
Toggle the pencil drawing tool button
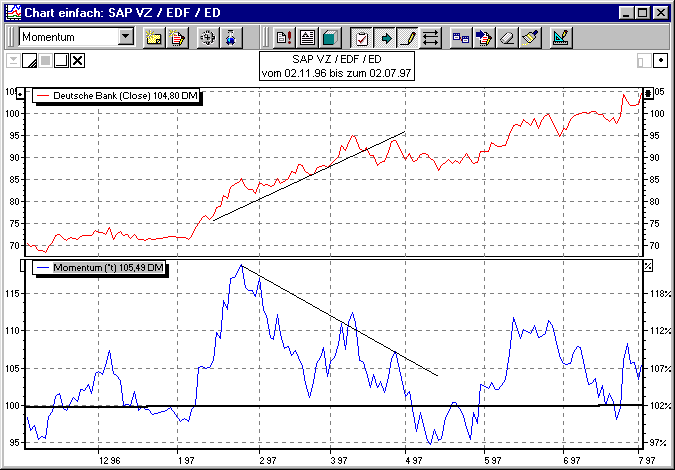click(x=408, y=38)
